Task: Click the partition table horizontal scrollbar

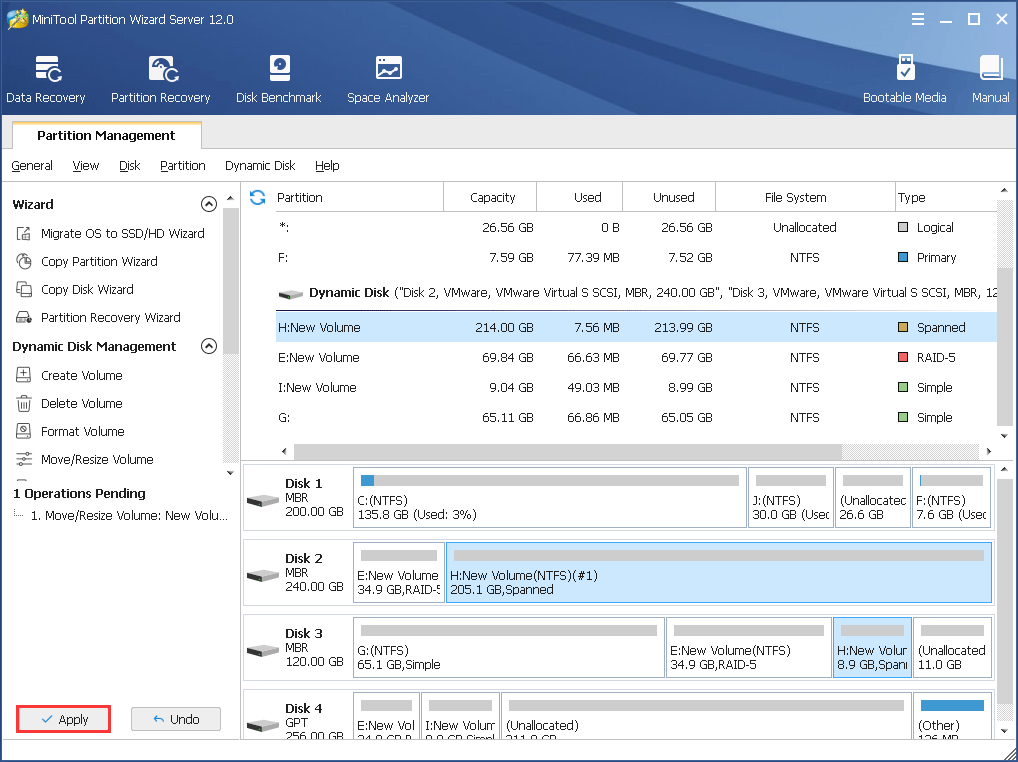Action: point(567,451)
